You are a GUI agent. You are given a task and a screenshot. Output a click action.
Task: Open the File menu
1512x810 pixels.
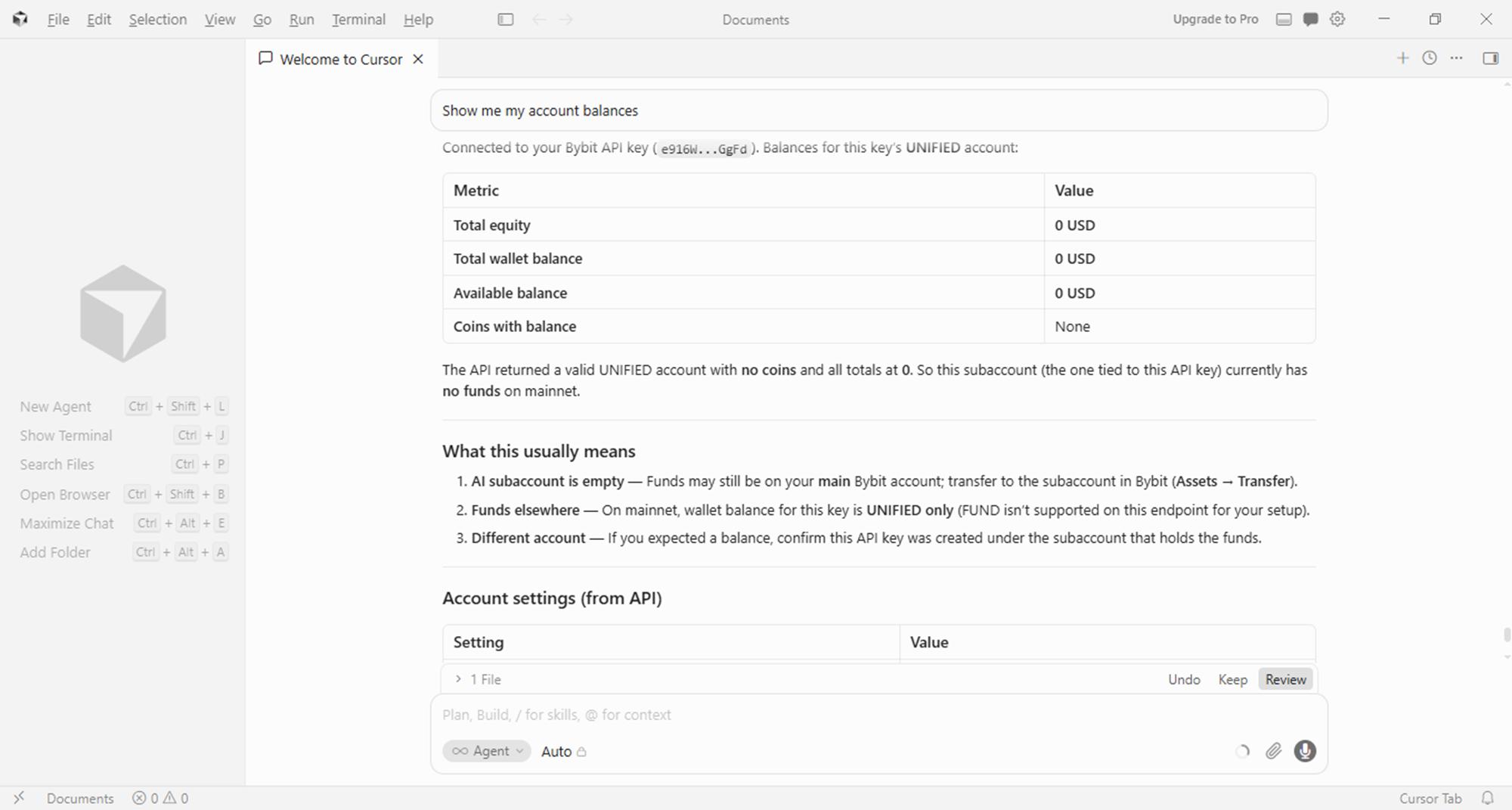pos(58,20)
